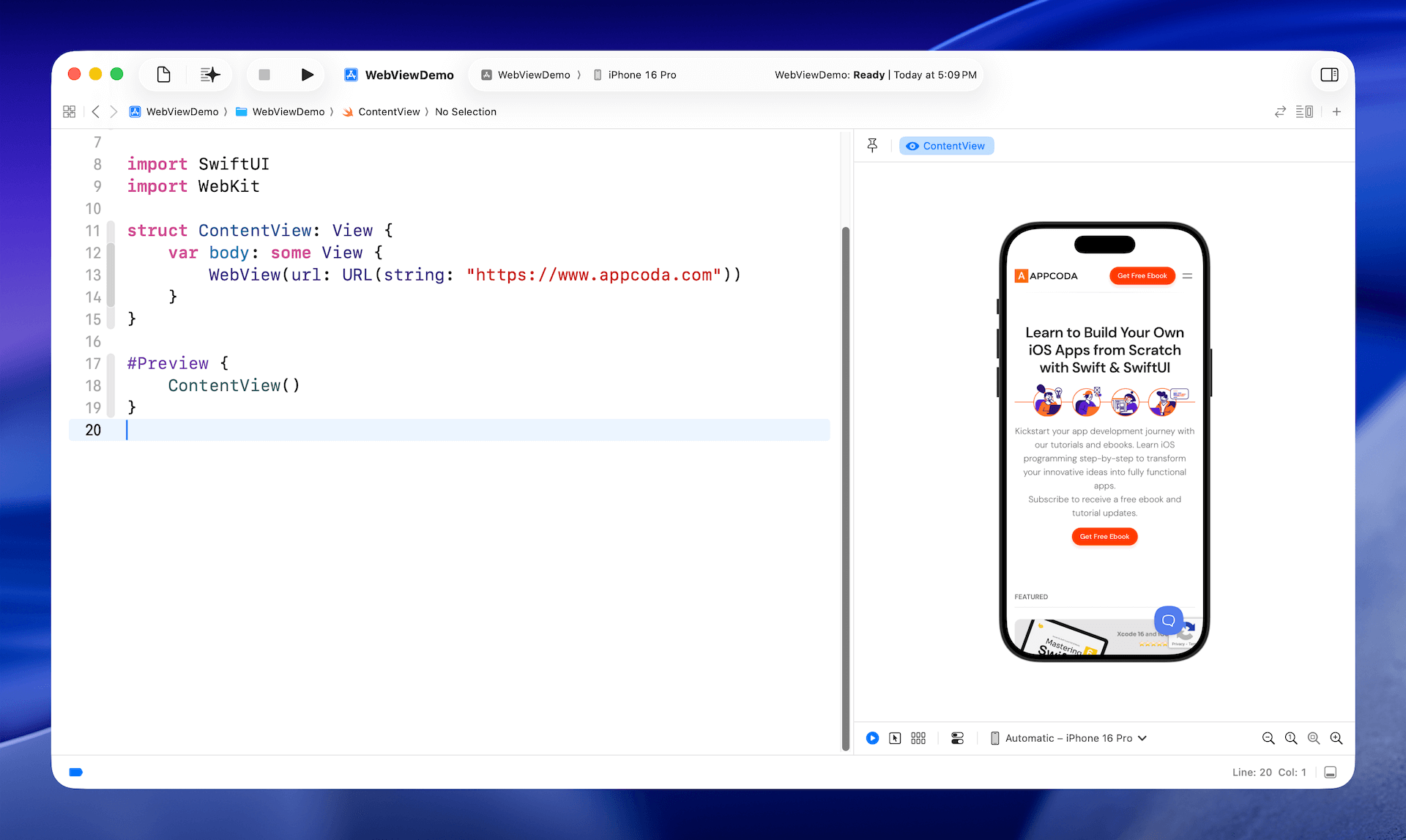
Task: Pin the ContentView preview with the pin icon
Action: pos(872,145)
